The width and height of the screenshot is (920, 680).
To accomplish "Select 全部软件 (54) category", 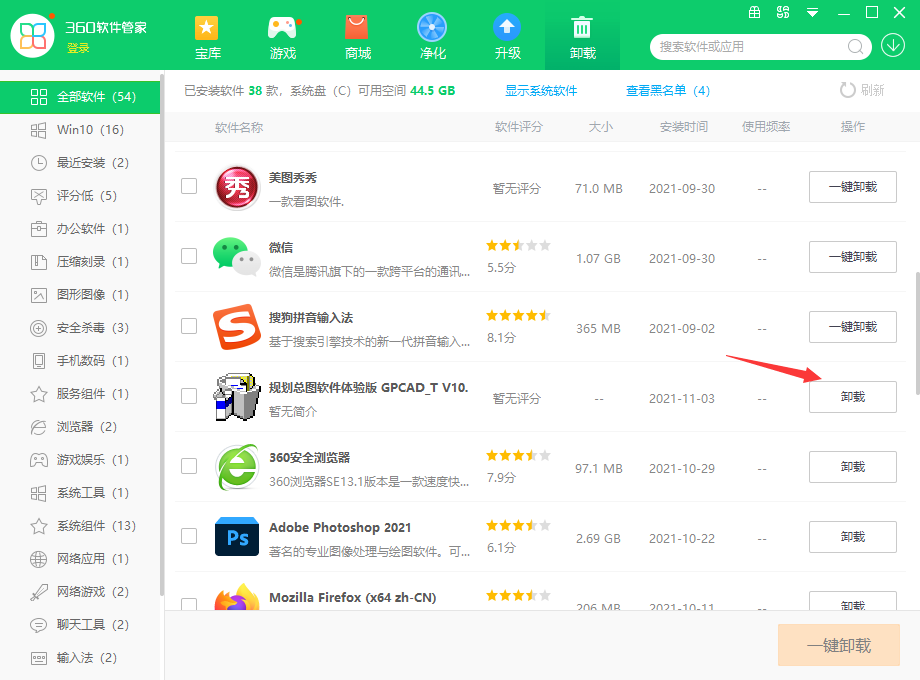I will (x=80, y=97).
